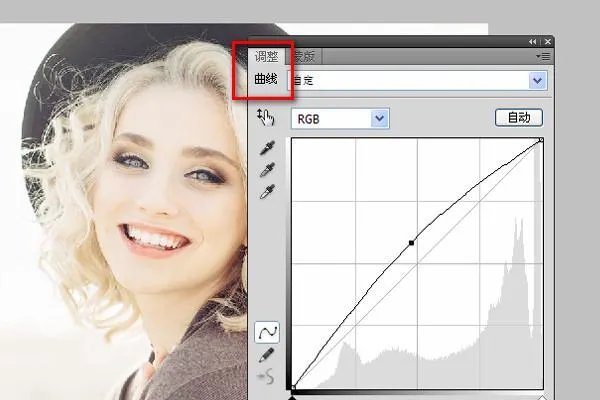The height and width of the screenshot is (400, 600).
Task: Select the on-image adjustment hand tool
Action: pyautogui.click(x=266, y=117)
